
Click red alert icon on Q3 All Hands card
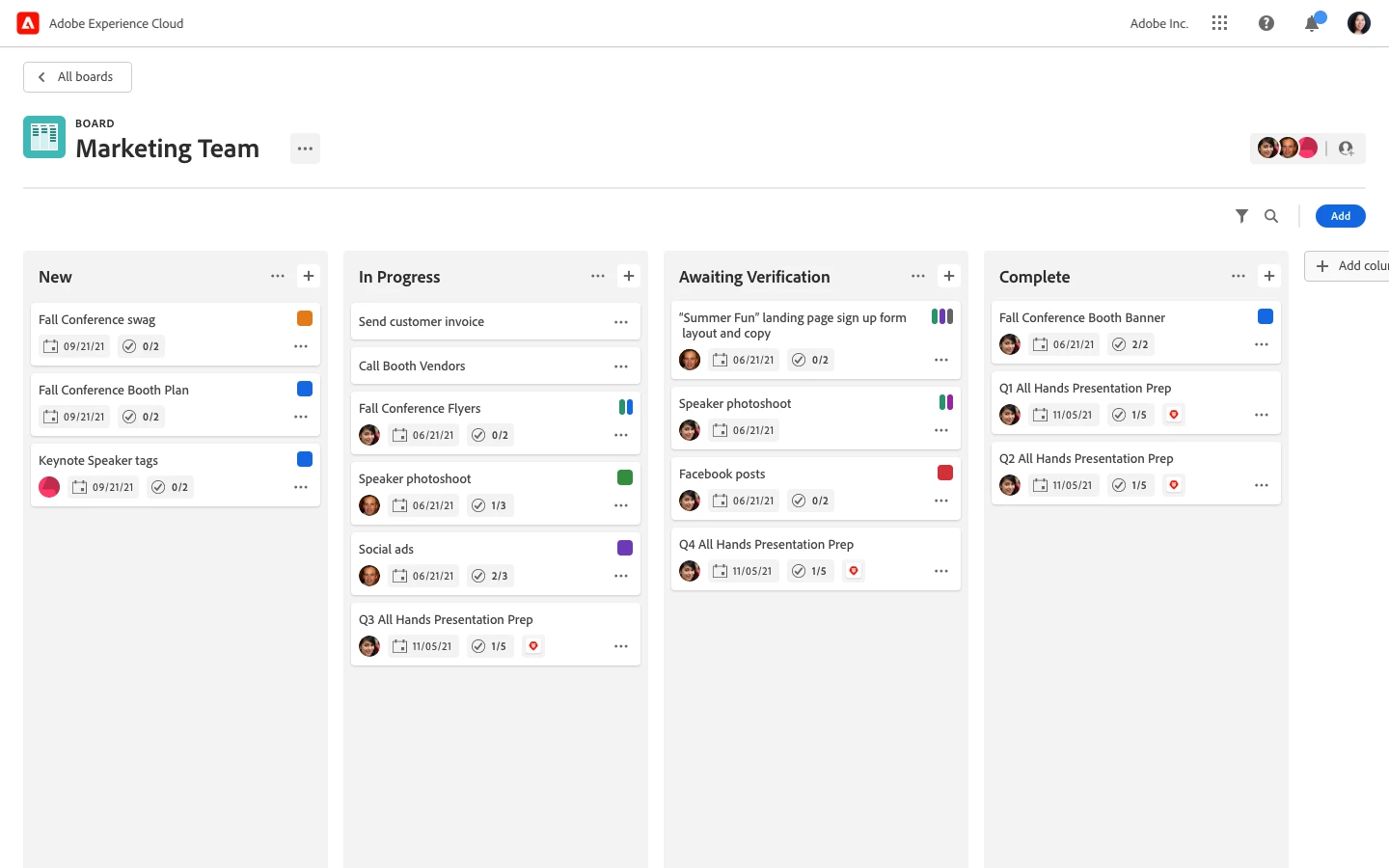(533, 646)
